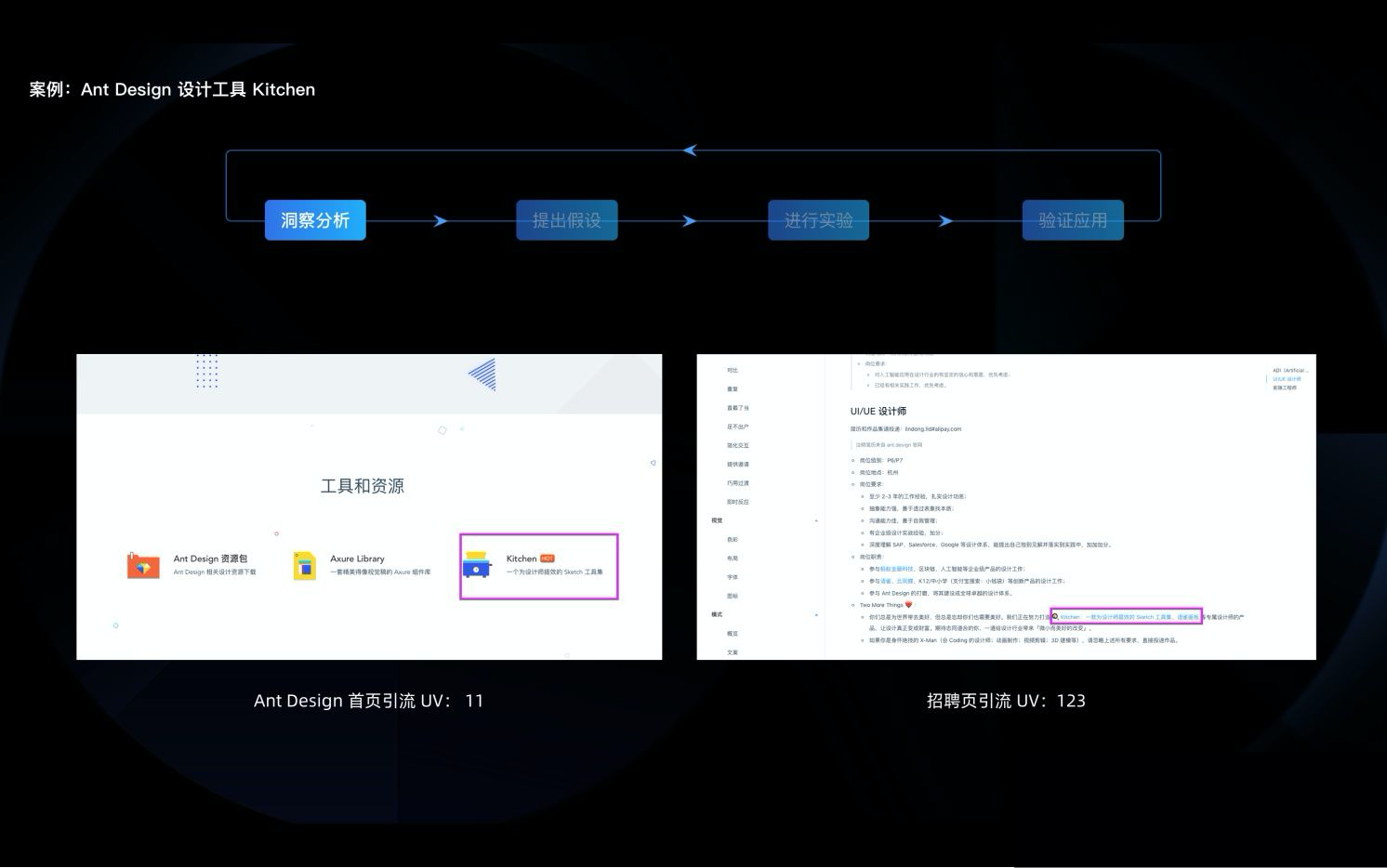Image resolution: width=1387 pixels, height=868 pixels.
Task: Click the slide title '案例: Ant Design 设计工具 Kitchen'
Action: [172, 89]
